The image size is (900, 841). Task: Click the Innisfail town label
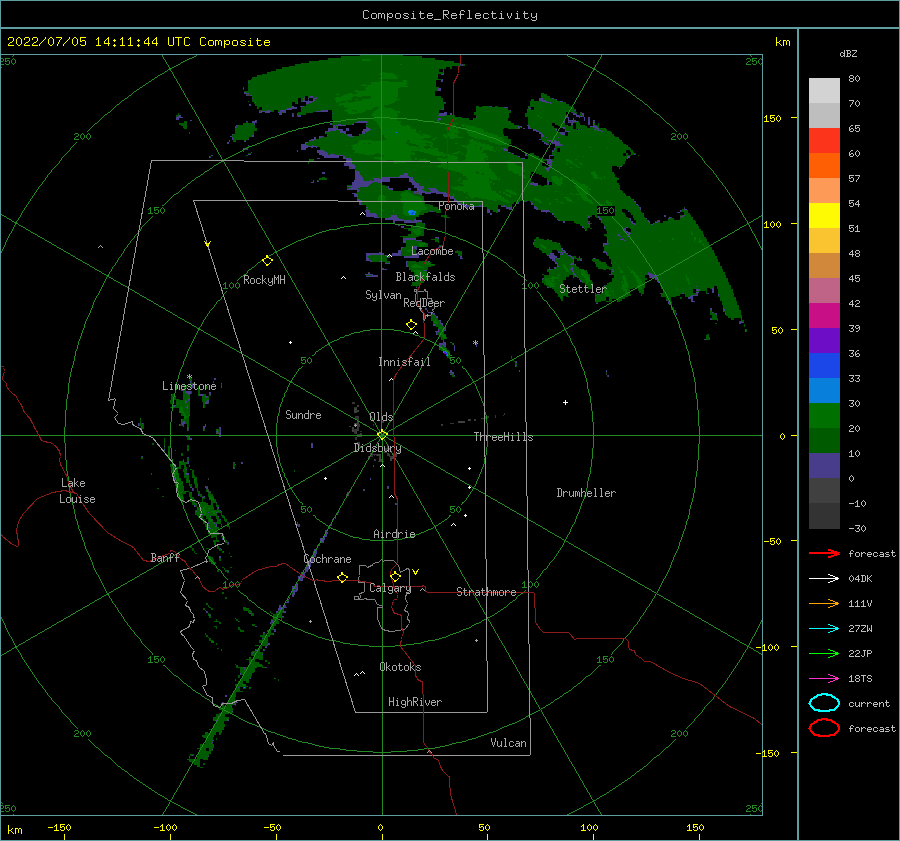(x=404, y=362)
